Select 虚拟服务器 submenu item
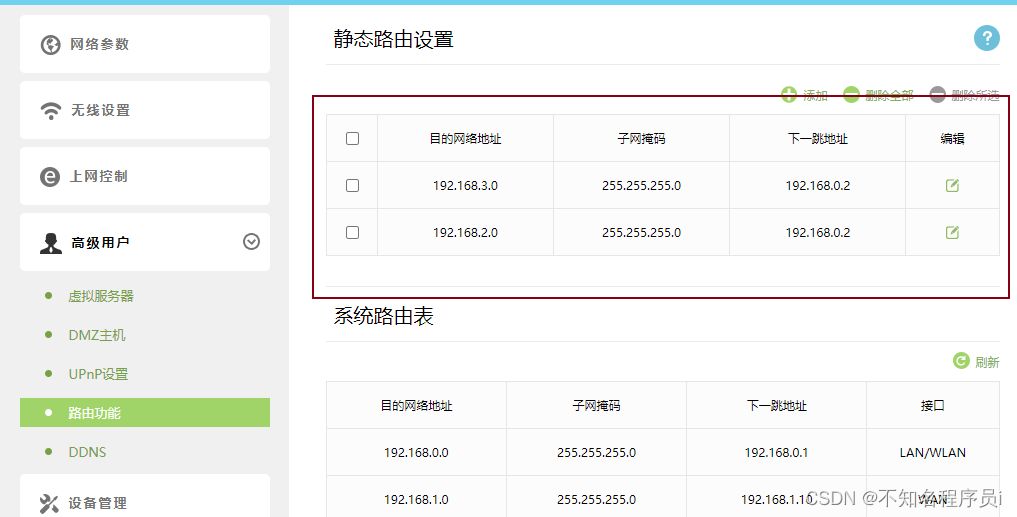This screenshot has height=517, width=1017. point(101,296)
